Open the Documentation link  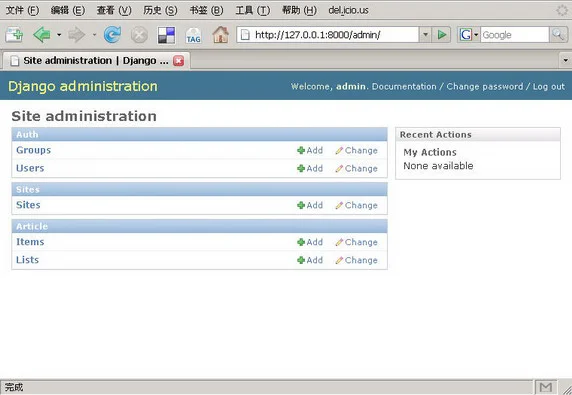(x=404, y=87)
